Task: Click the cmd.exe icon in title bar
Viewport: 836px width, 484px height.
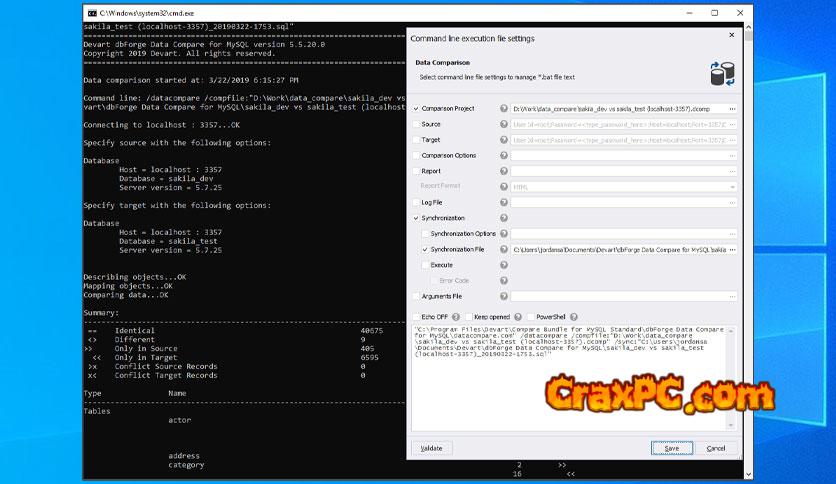Action: 91,12
